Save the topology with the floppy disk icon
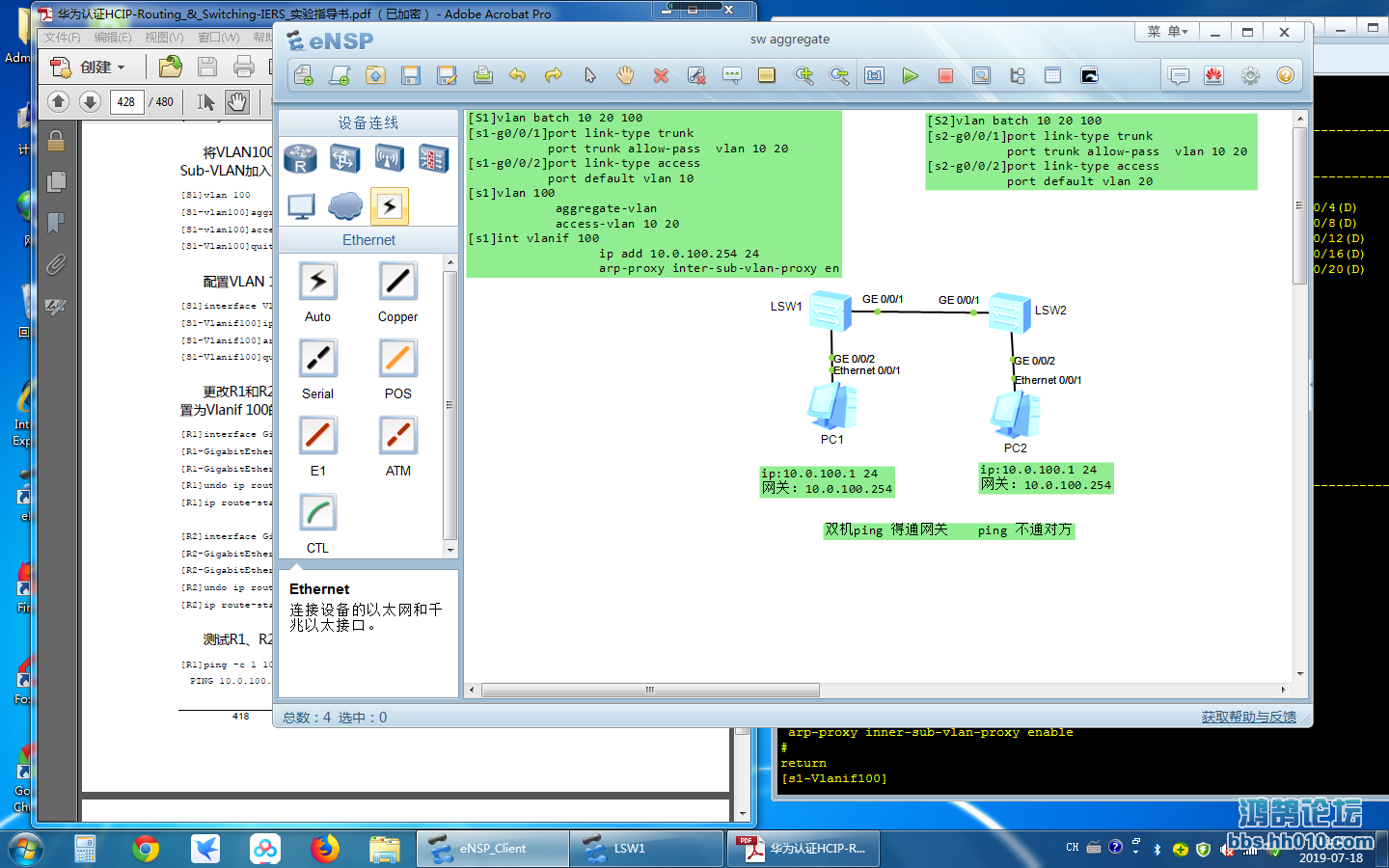 [x=411, y=75]
